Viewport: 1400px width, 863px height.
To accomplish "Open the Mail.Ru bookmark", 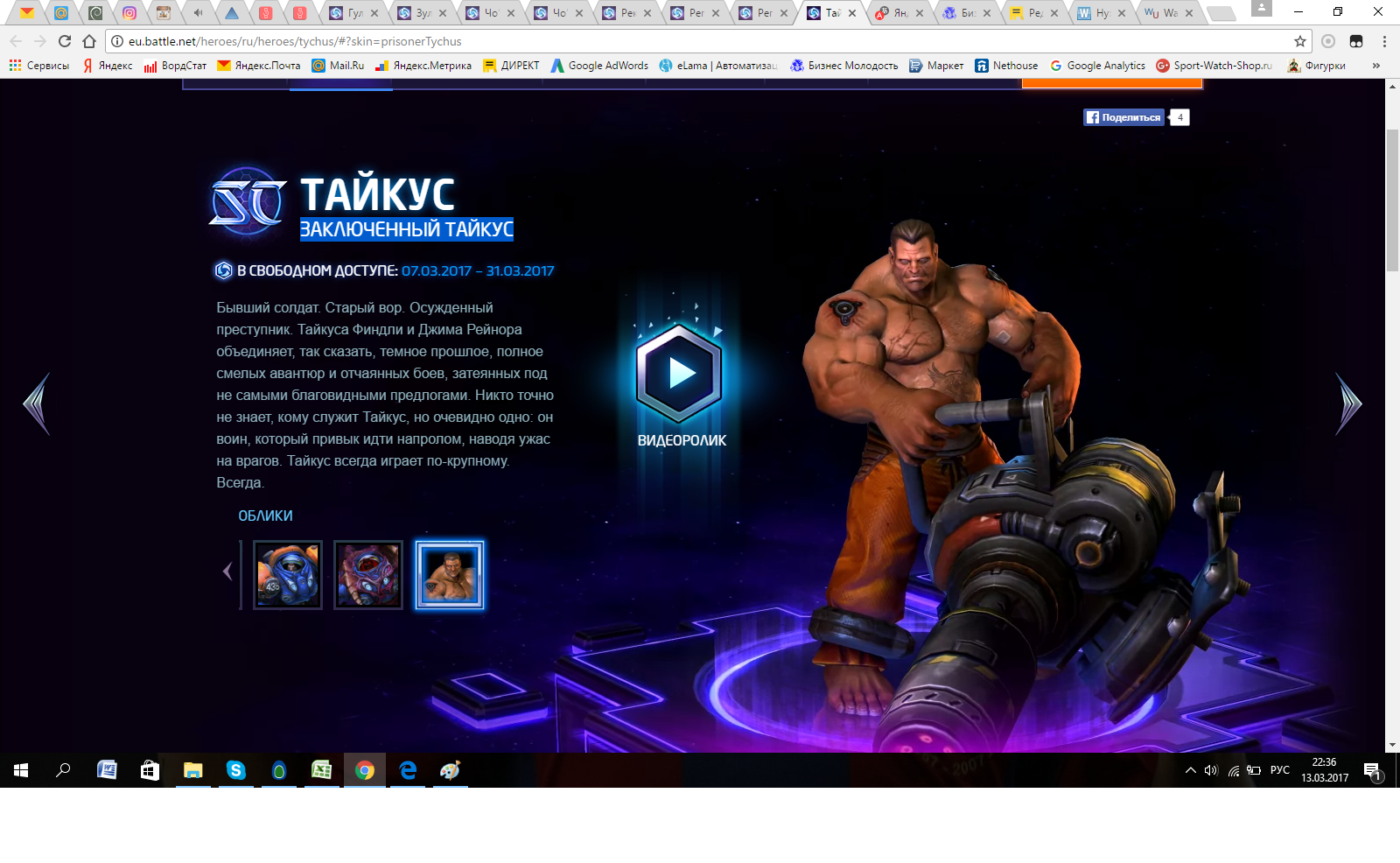I will pos(338,66).
